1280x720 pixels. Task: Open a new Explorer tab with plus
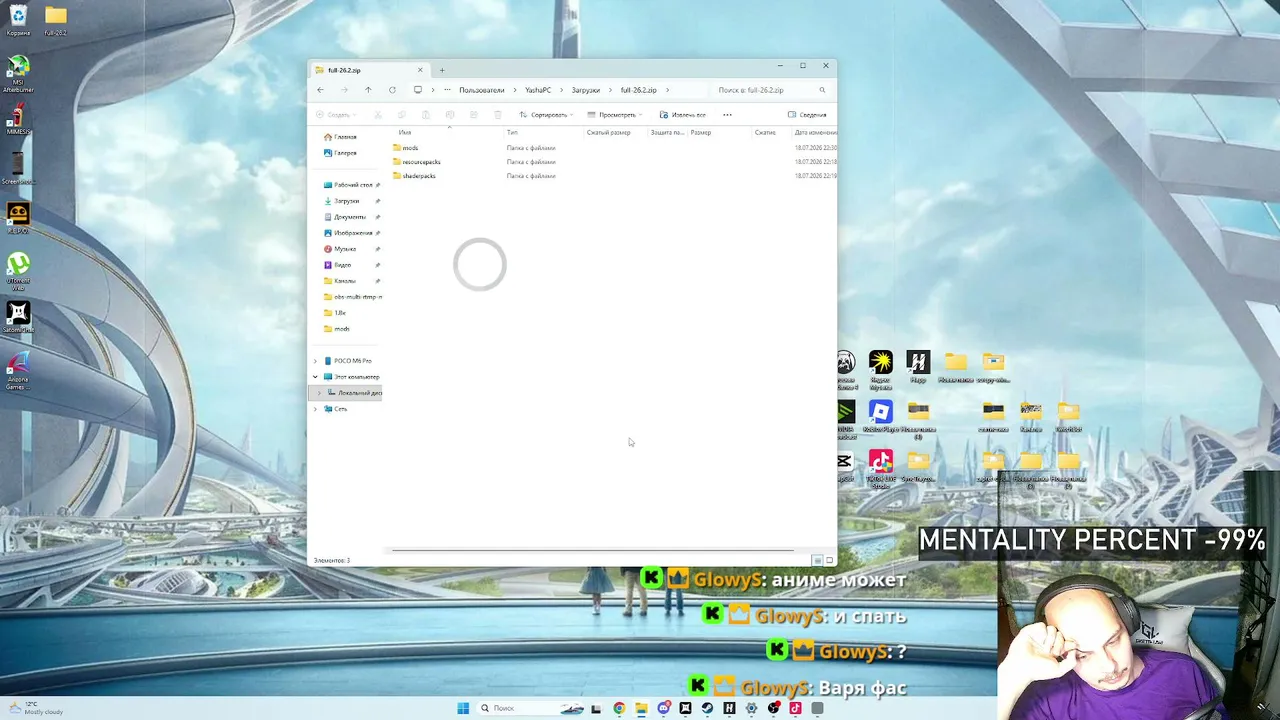(442, 70)
